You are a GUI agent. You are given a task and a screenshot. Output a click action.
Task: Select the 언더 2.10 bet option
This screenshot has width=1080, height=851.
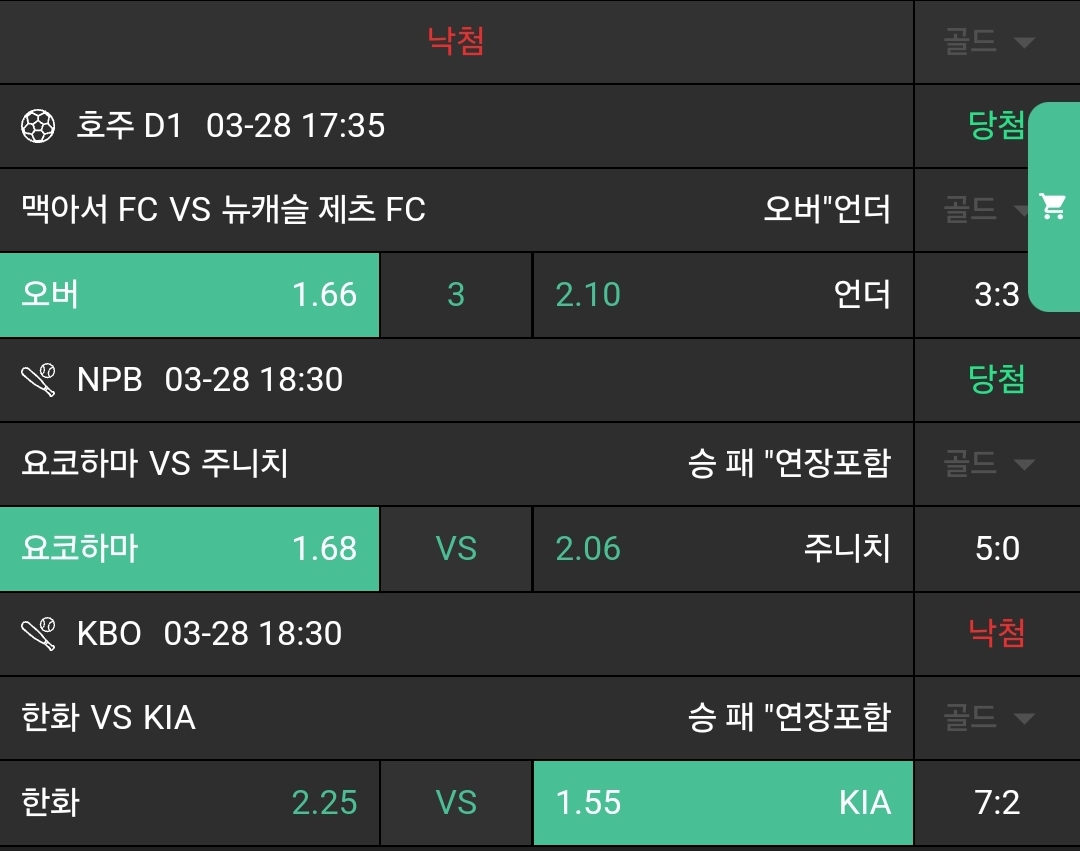(x=722, y=295)
